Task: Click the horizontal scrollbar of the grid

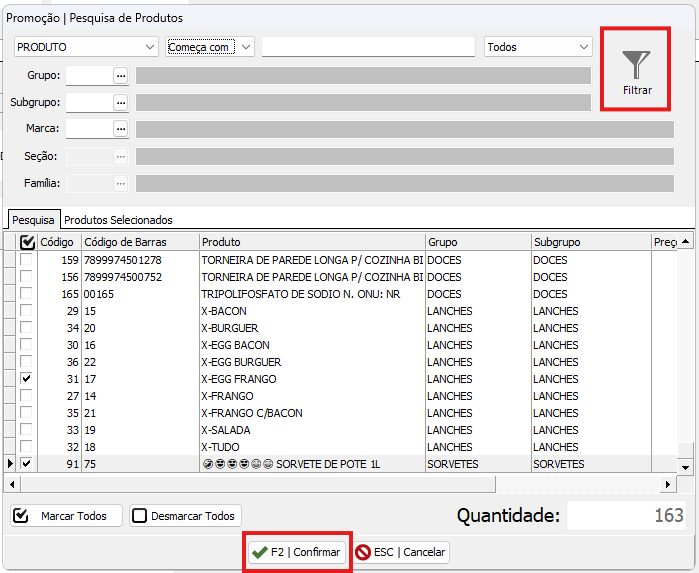Action: point(340,484)
